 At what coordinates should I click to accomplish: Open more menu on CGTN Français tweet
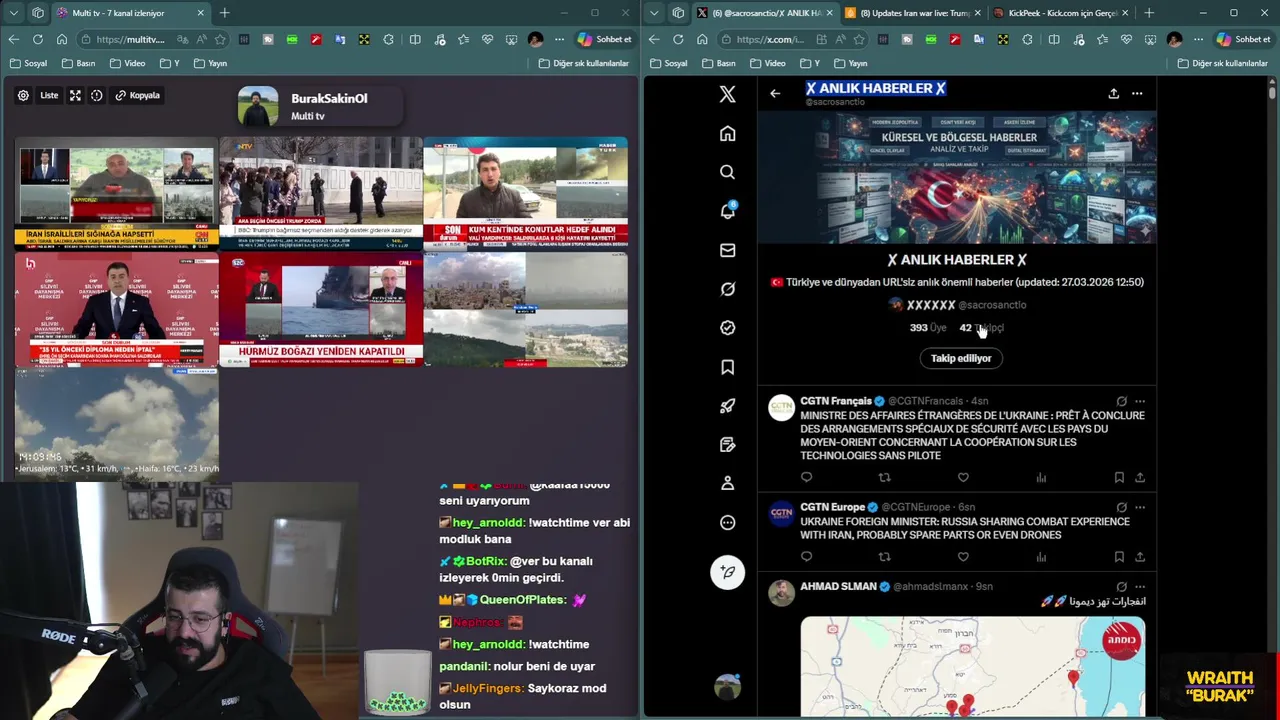coord(1139,401)
